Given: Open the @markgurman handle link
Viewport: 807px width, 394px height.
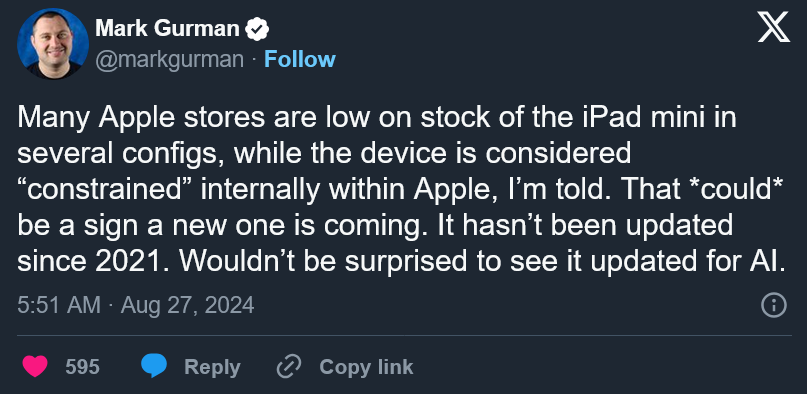Looking at the screenshot, I should tap(169, 60).
